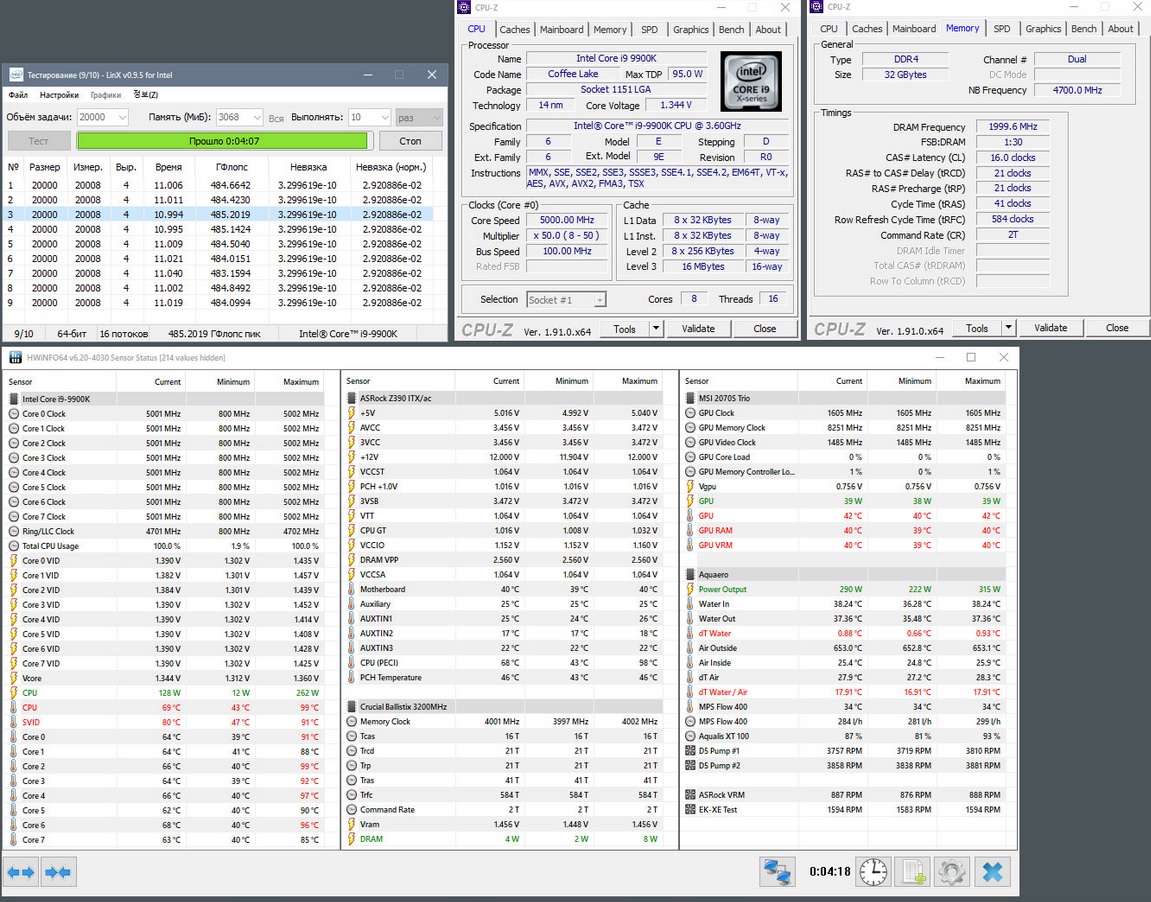This screenshot has width=1151, height=902.
Task: Click Water In thermometer icon
Action: click(690, 604)
